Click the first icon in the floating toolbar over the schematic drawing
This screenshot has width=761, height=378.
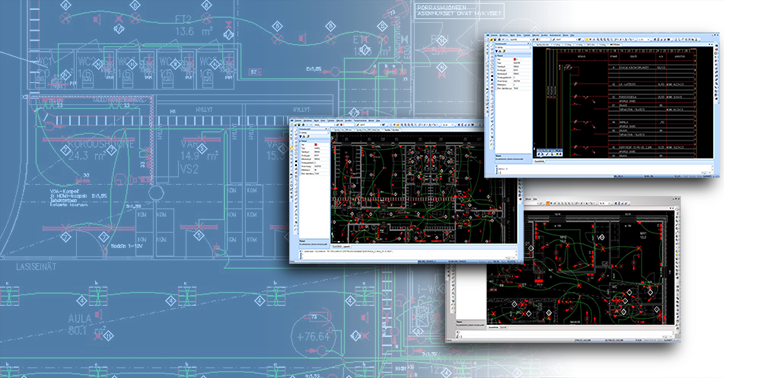[x=539, y=154]
